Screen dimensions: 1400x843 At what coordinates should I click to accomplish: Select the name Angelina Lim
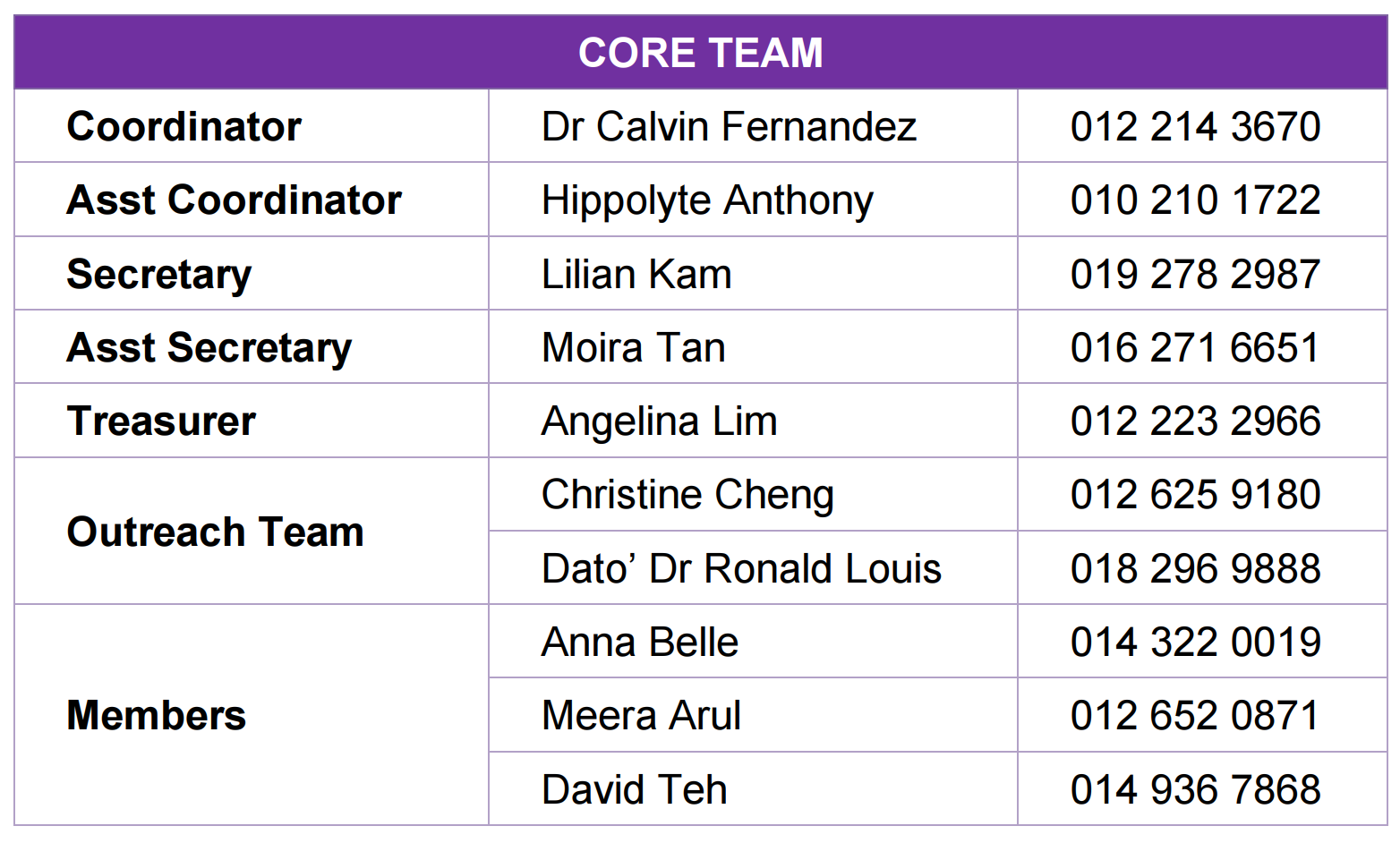coord(660,421)
